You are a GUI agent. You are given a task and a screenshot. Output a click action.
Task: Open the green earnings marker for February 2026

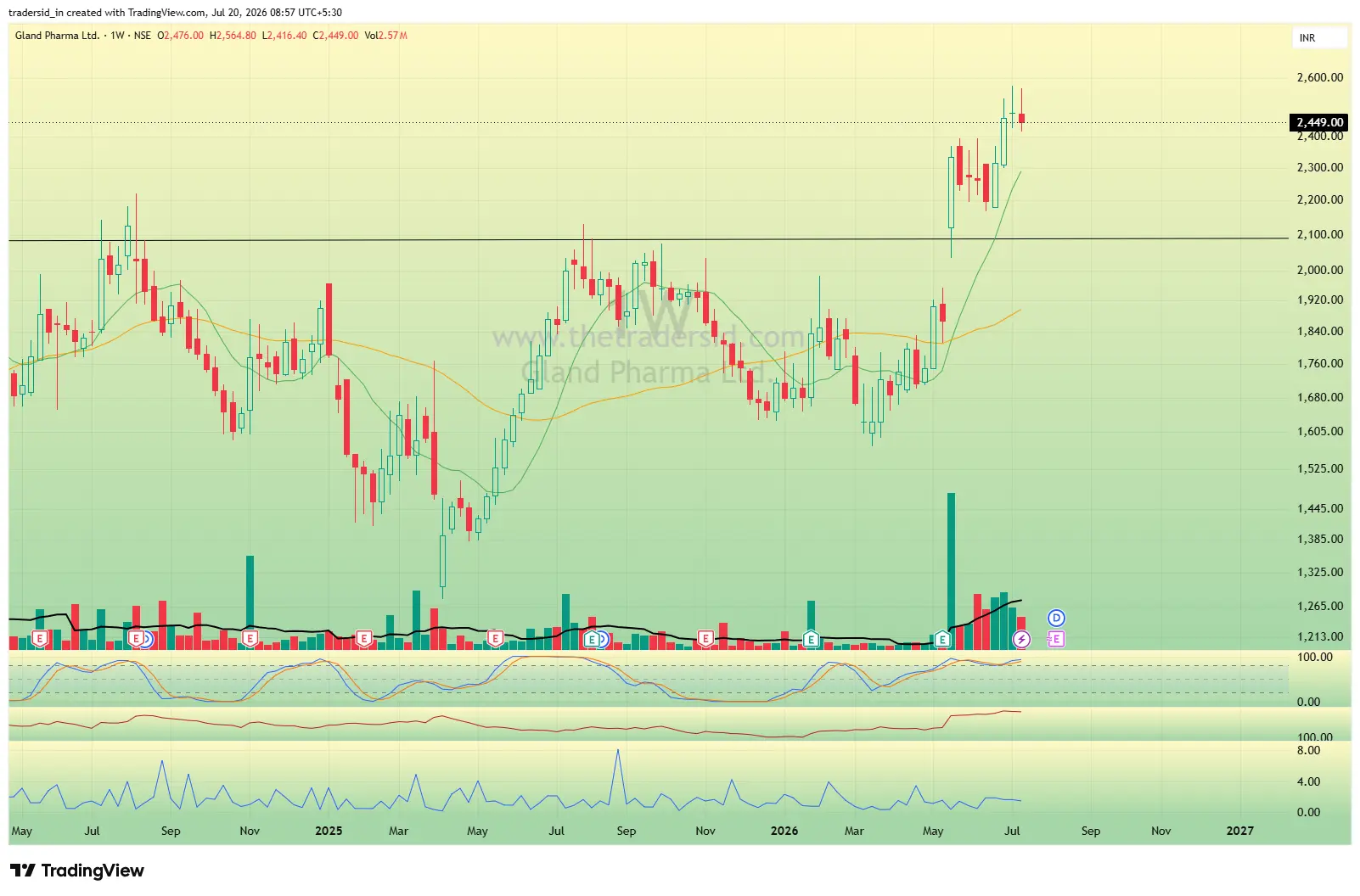[811, 639]
